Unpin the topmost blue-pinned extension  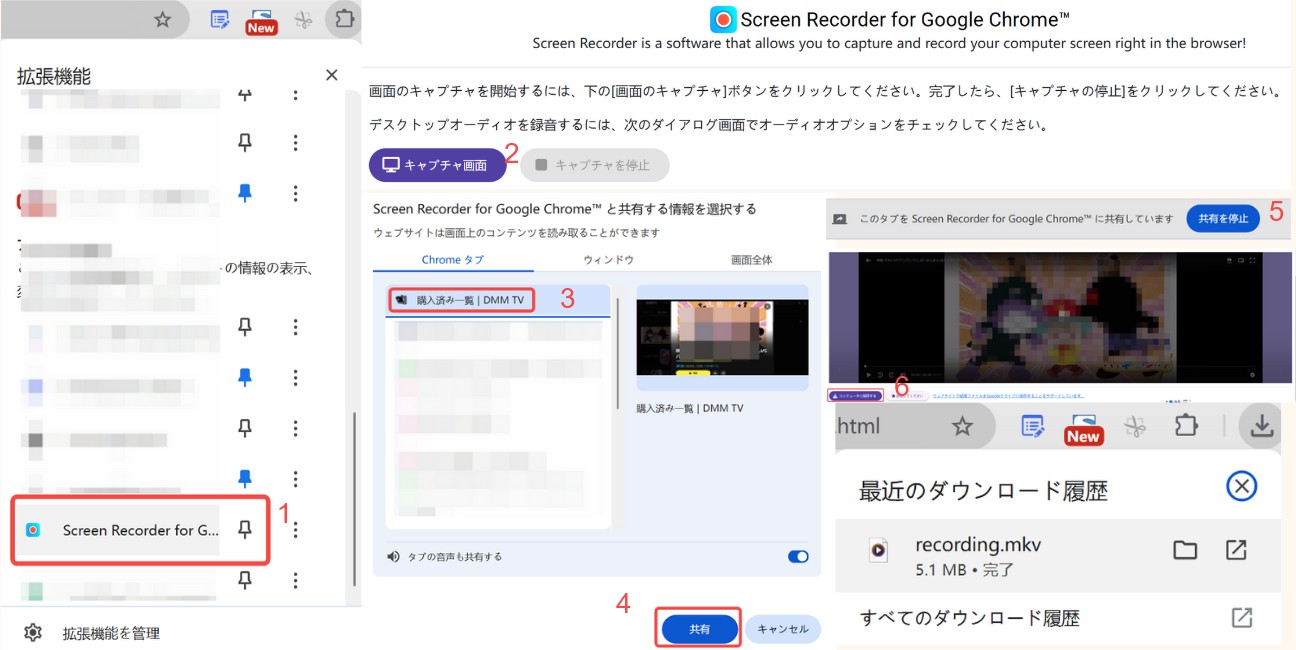click(244, 192)
